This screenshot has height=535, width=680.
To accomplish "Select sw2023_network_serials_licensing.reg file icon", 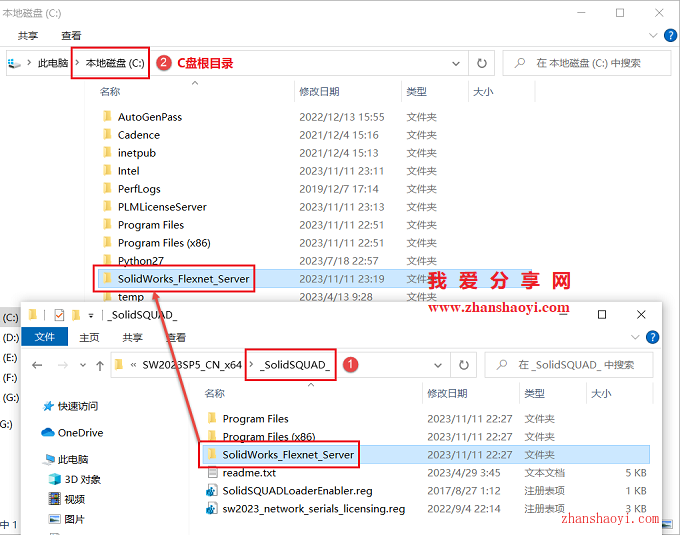I will click(212, 509).
